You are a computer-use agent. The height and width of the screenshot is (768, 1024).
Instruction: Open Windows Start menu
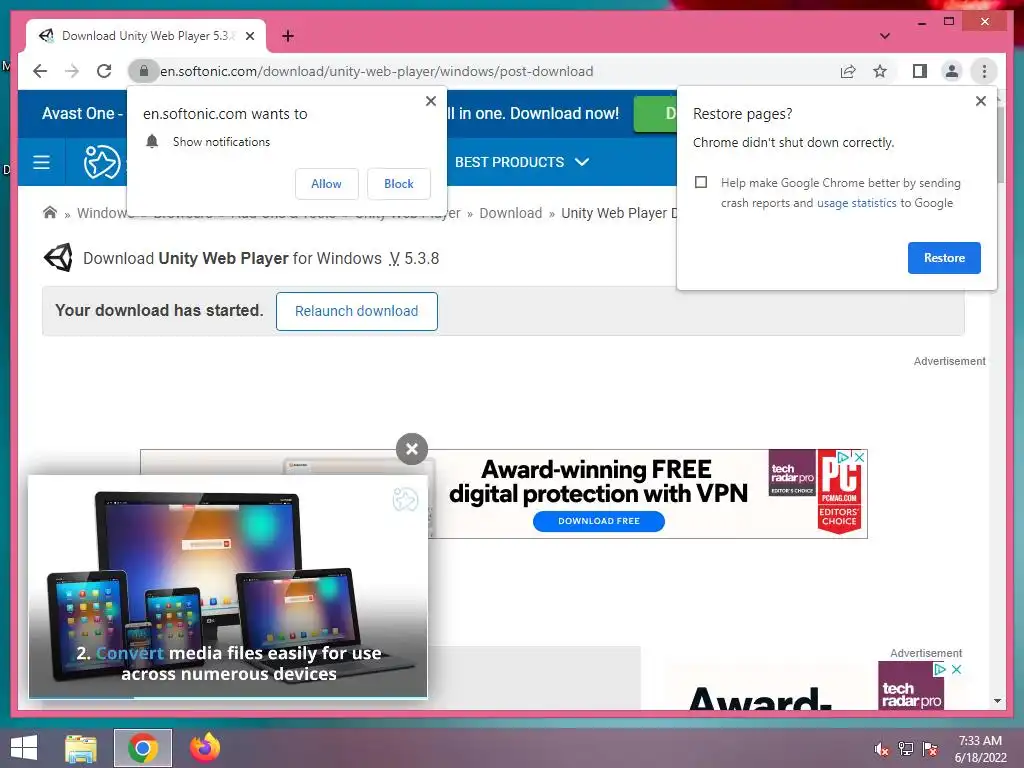point(24,748)
